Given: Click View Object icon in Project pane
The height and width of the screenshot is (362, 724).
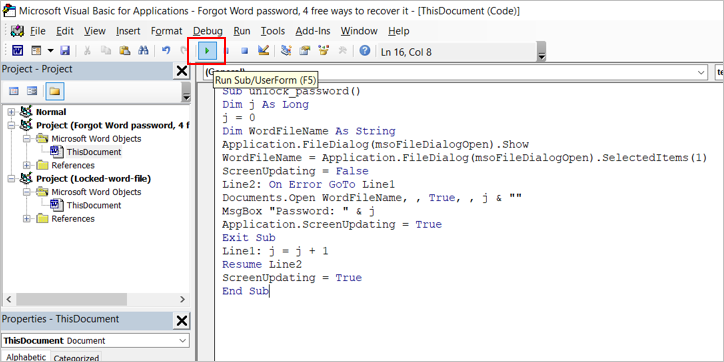Looking at the screenshot, I should (32, 91).
